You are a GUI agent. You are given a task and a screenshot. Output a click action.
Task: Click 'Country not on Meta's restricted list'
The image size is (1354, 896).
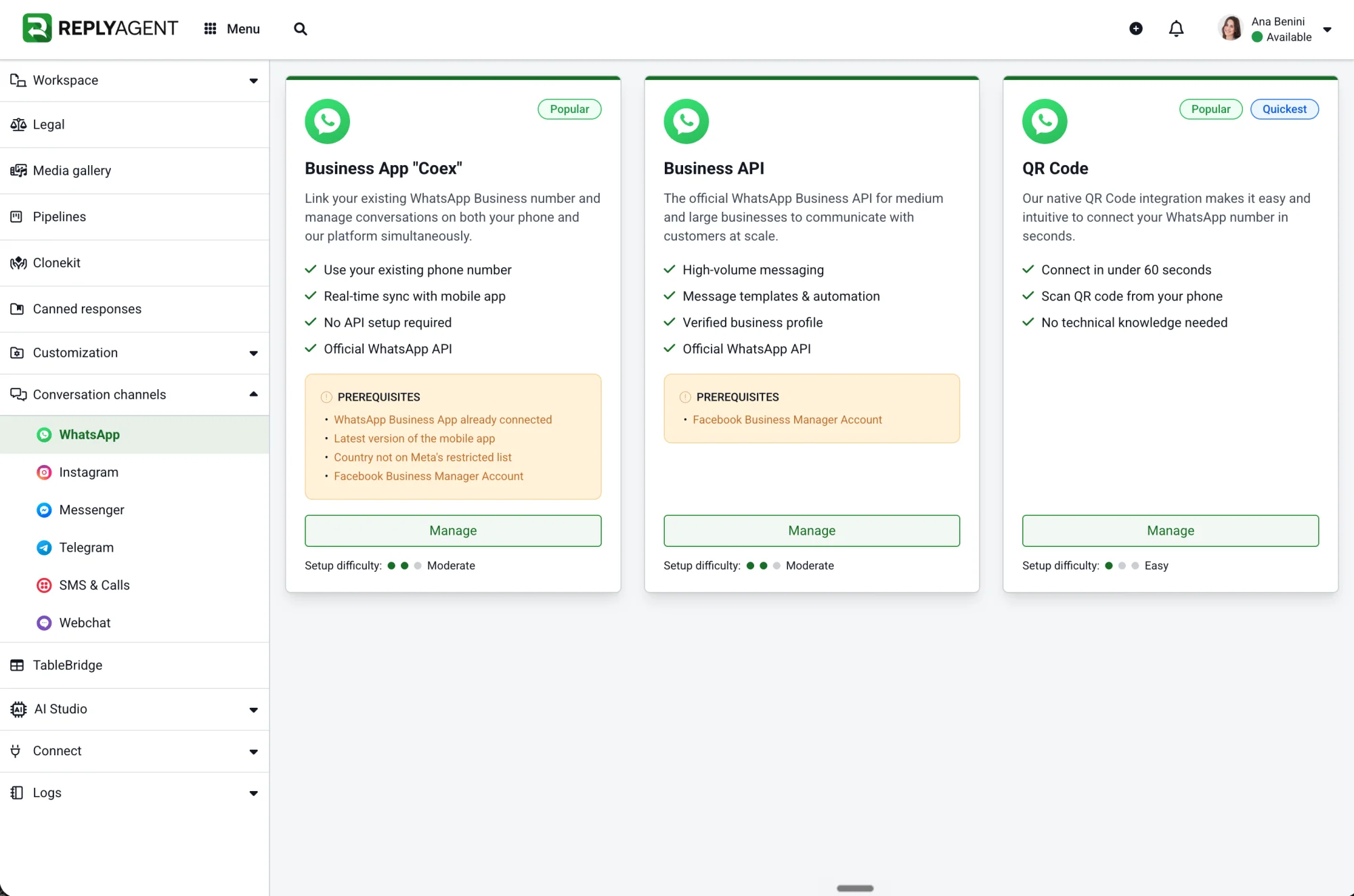point(422,457)
